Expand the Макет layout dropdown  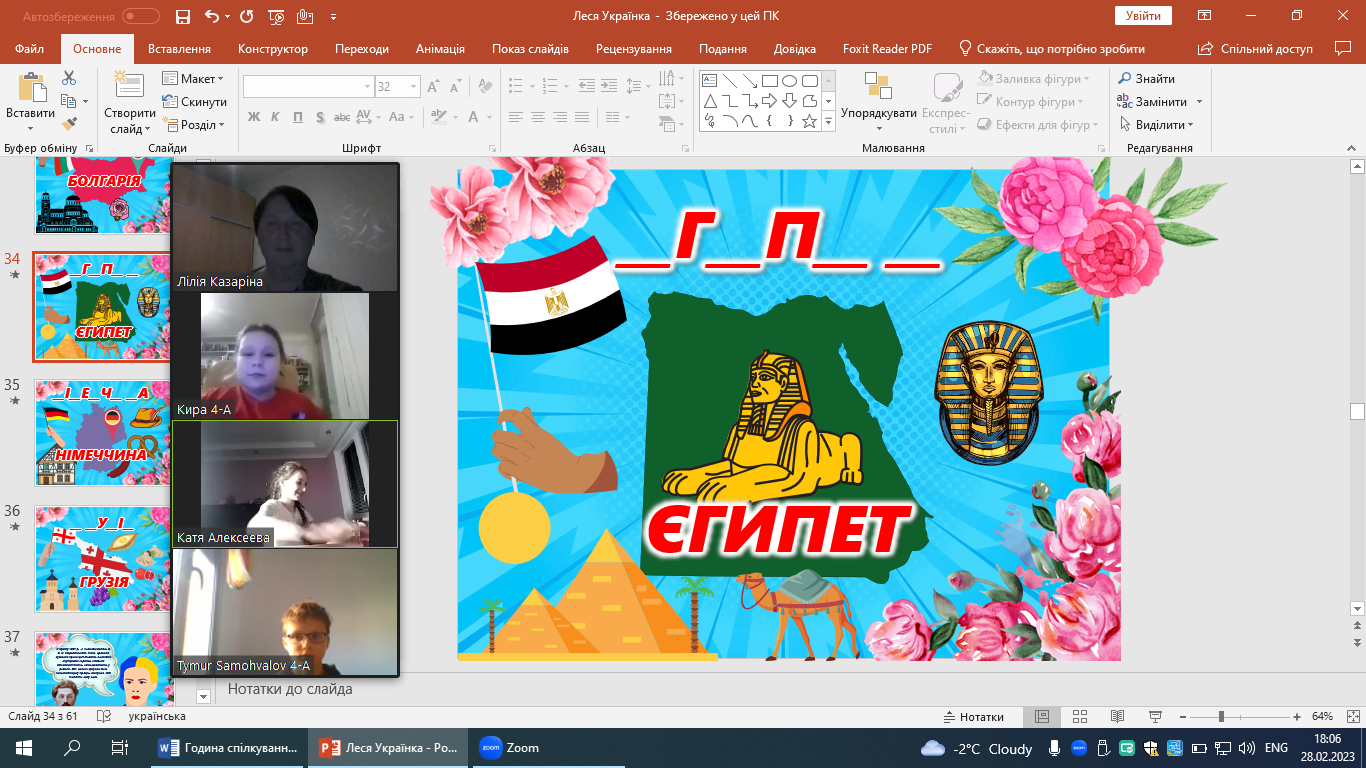(194, 79)
